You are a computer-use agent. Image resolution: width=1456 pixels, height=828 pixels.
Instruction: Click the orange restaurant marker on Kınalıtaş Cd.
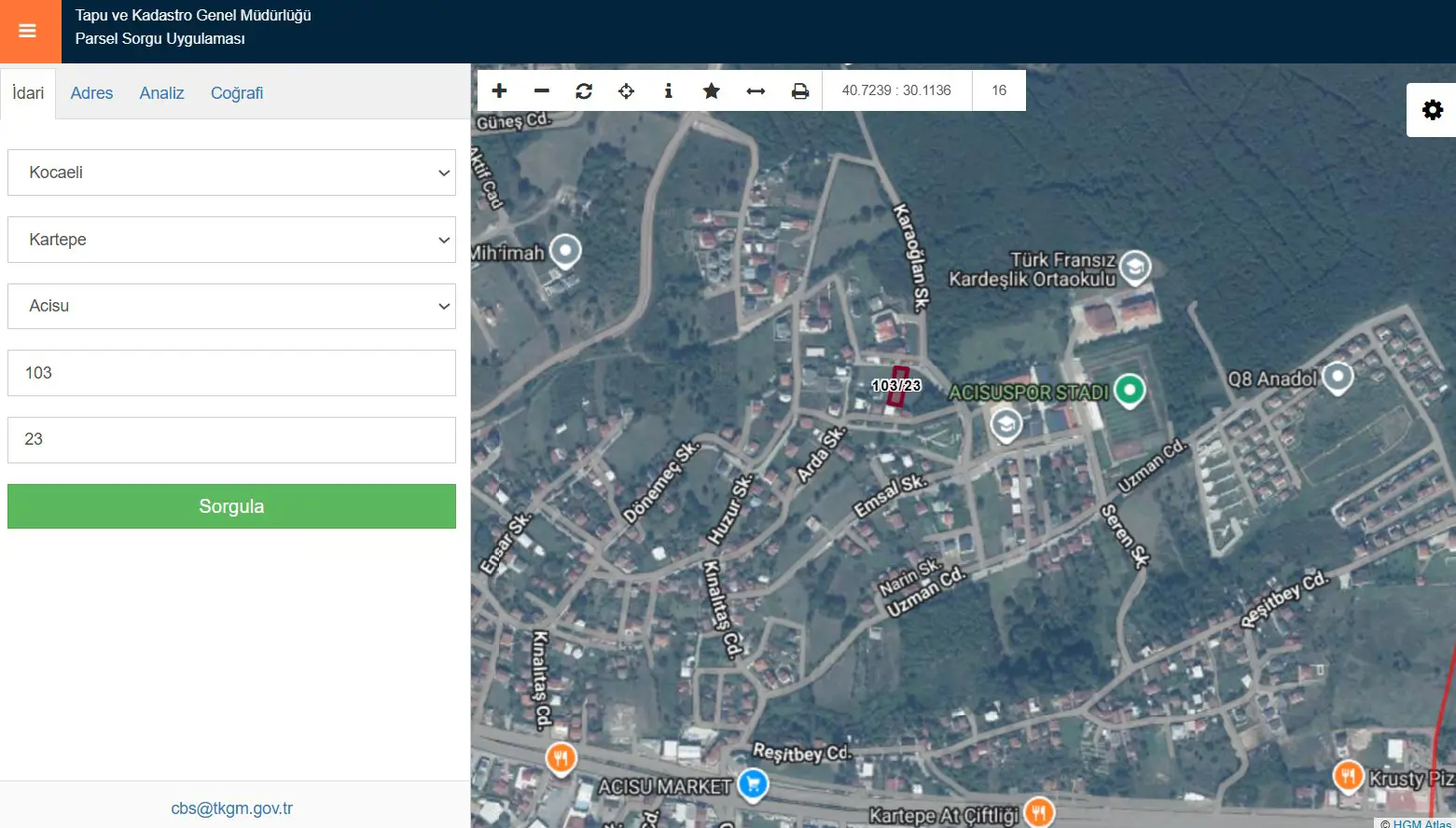pyautogui.click(x=561, y=759)
